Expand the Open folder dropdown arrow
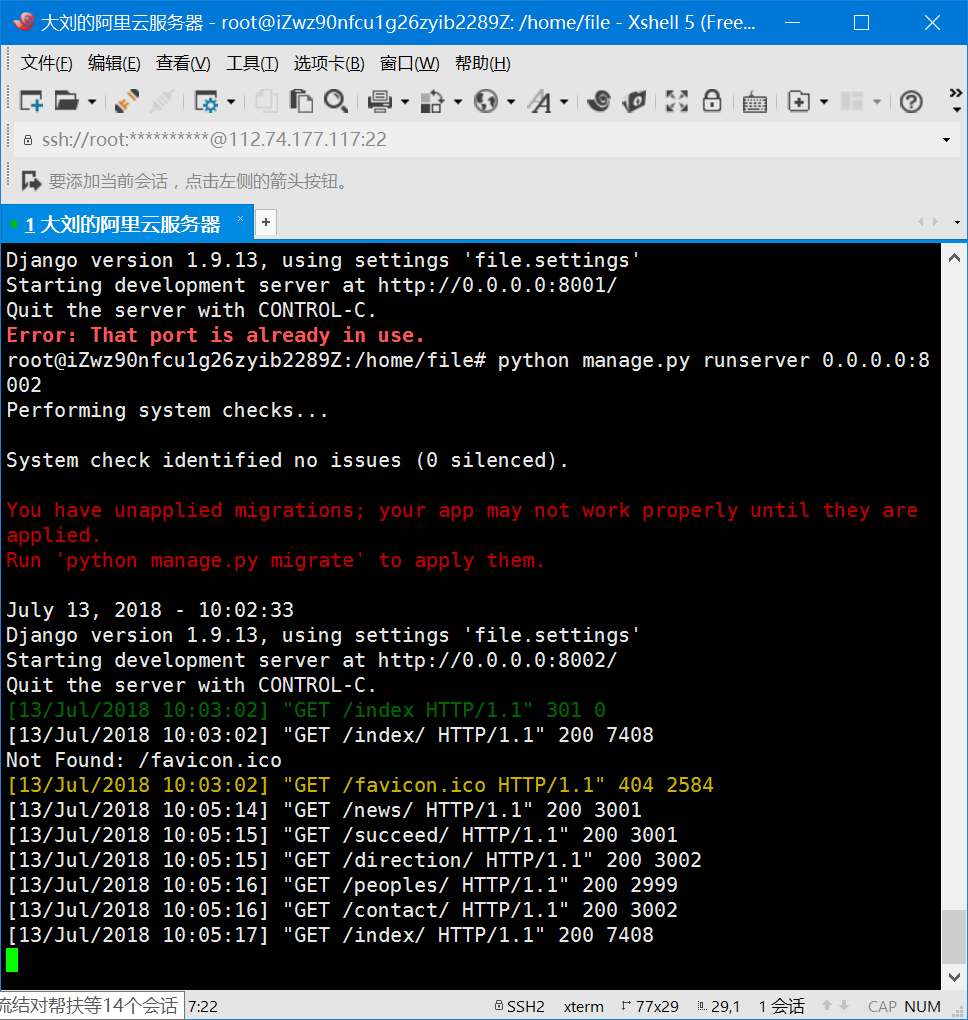 tap(92, 102)
